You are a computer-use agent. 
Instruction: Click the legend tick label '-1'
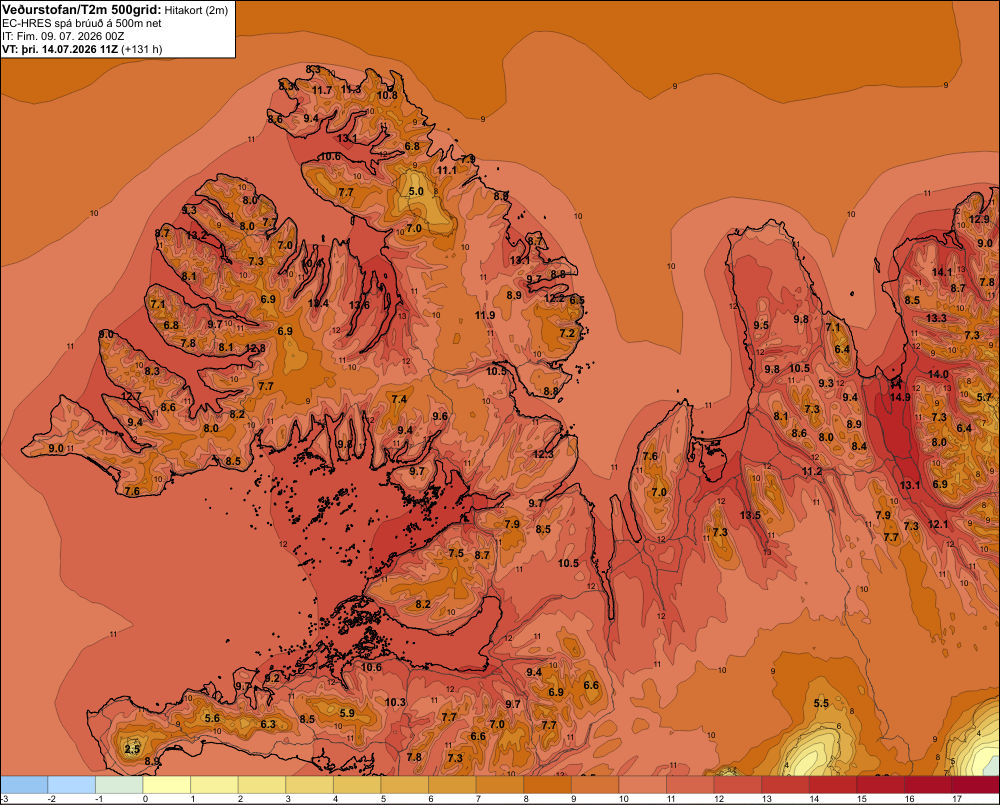(99, 799)
